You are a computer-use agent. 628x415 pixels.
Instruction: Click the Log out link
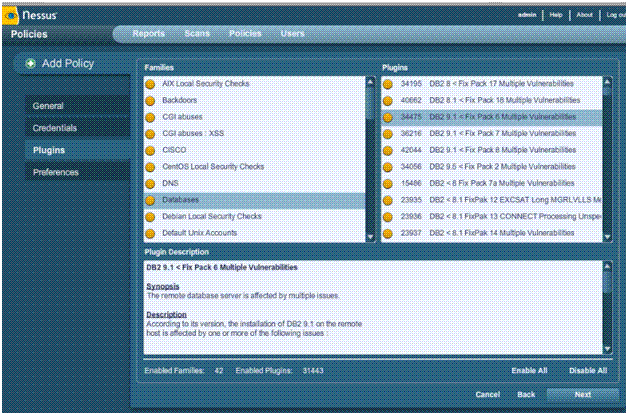[616, 15]
